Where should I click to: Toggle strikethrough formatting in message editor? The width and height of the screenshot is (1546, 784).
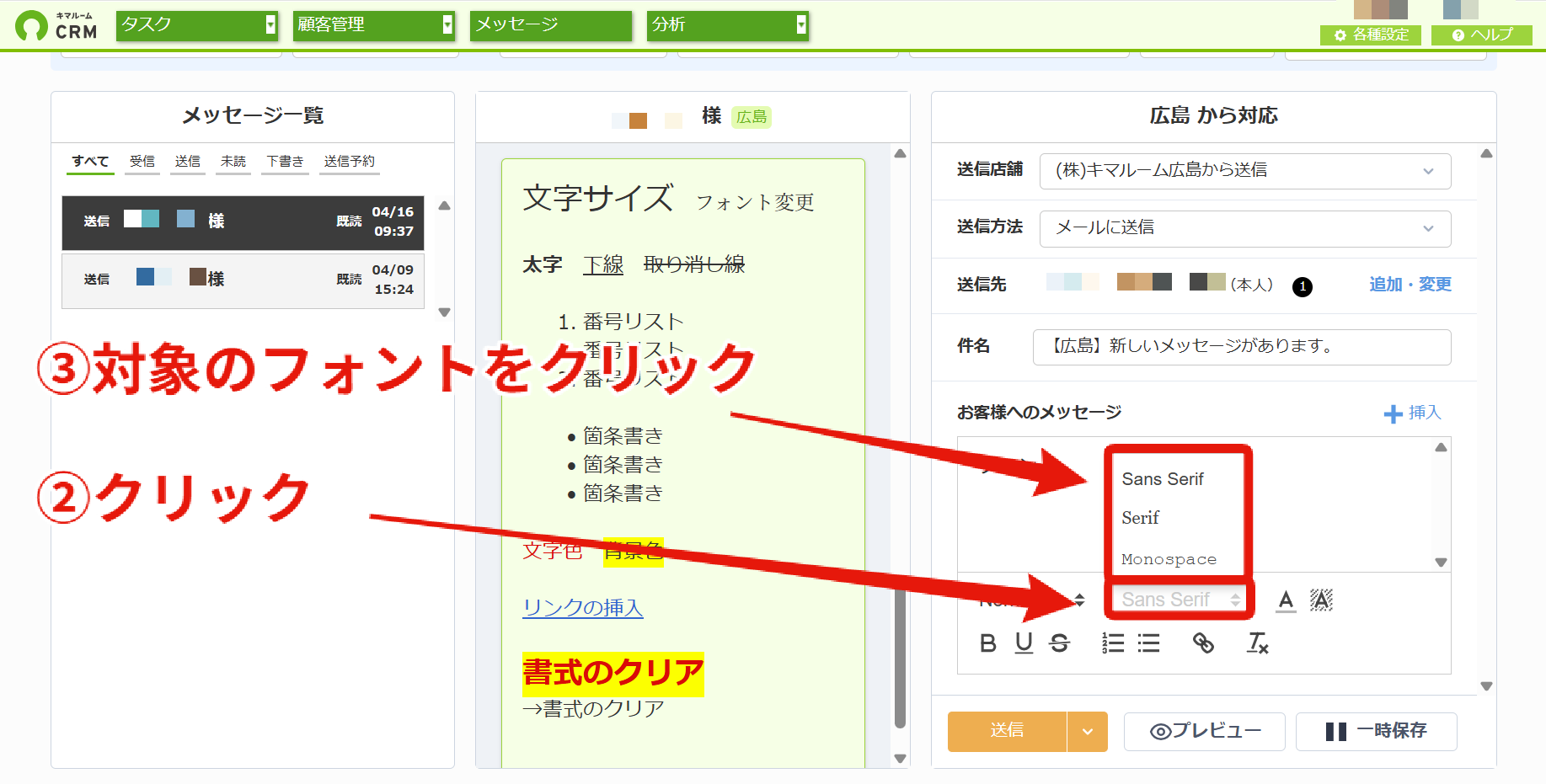(x=1060, y=643)
